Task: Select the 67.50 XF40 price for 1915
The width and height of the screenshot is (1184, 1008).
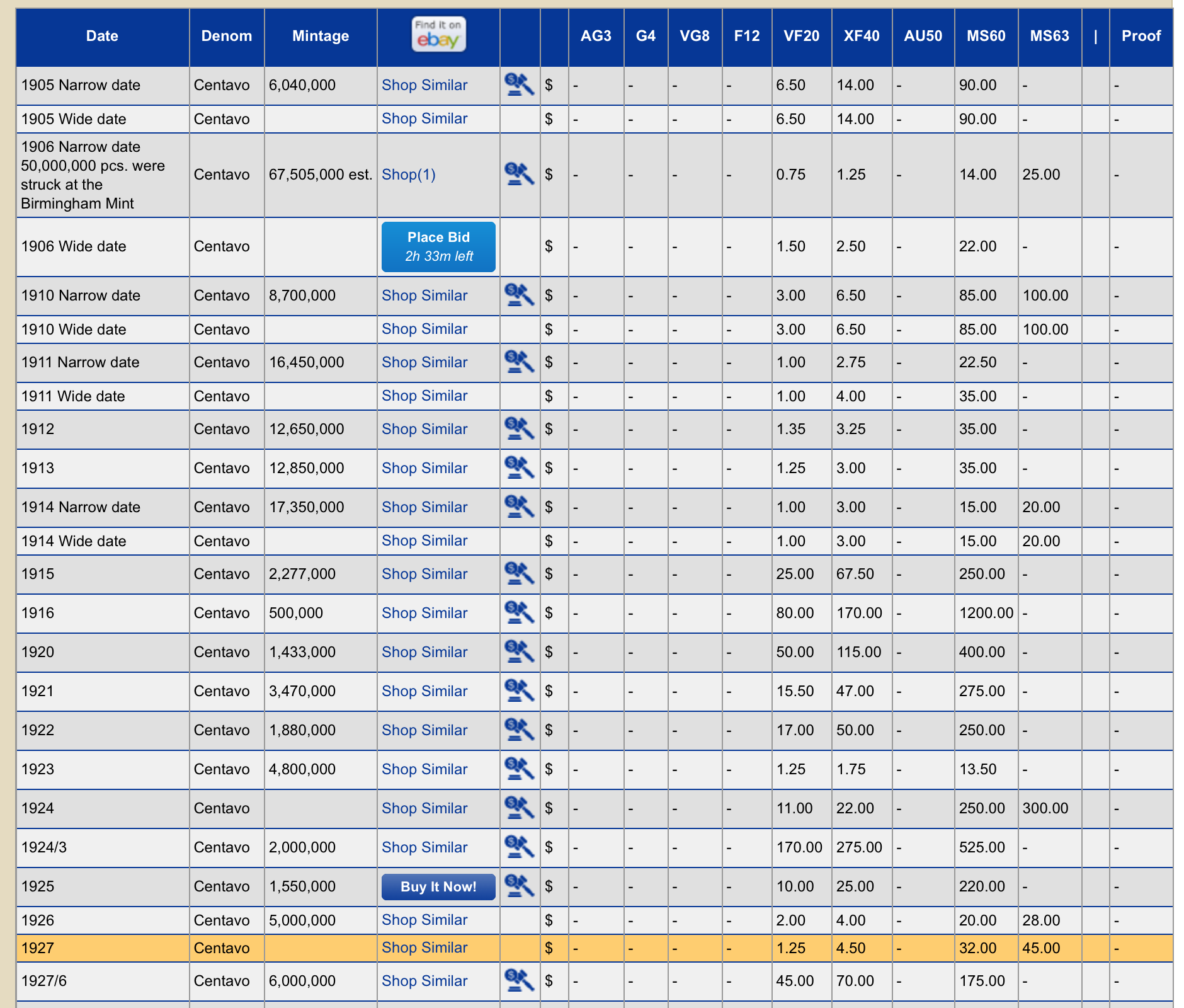Action: coord(855,574)
